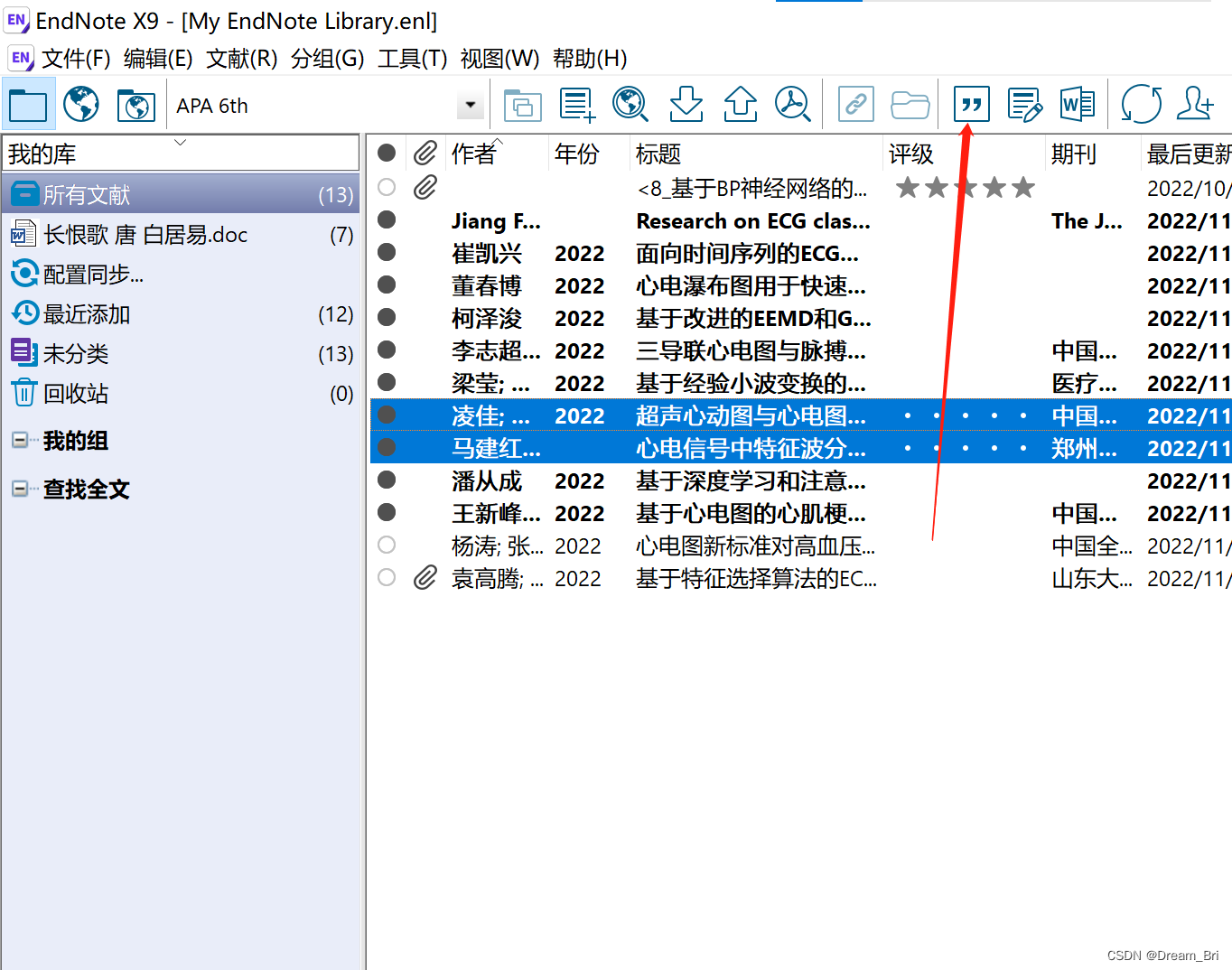Image resolution: width=1232 pixels, height=970 pixels.
Task: Toggle read status dot of 崔凯兴 row
Action: click(x=387, y=252)
